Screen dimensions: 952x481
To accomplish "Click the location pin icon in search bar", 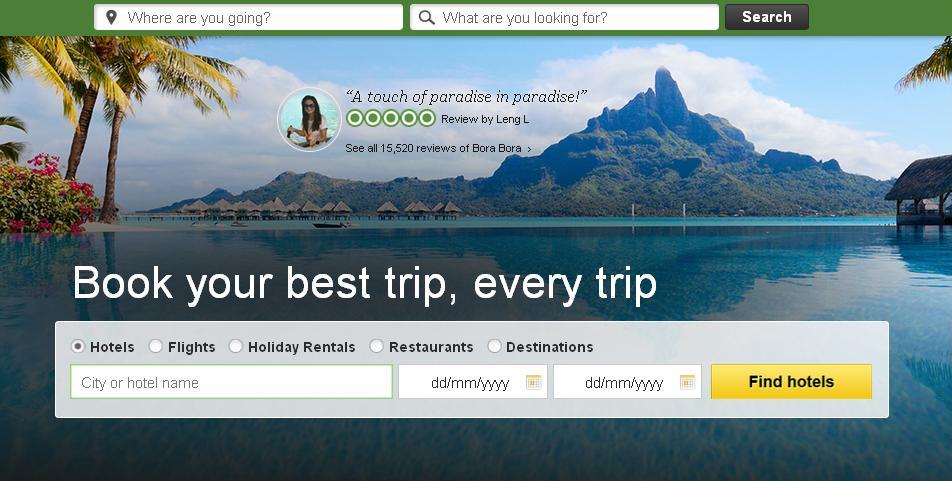I will tap(111, 18).
